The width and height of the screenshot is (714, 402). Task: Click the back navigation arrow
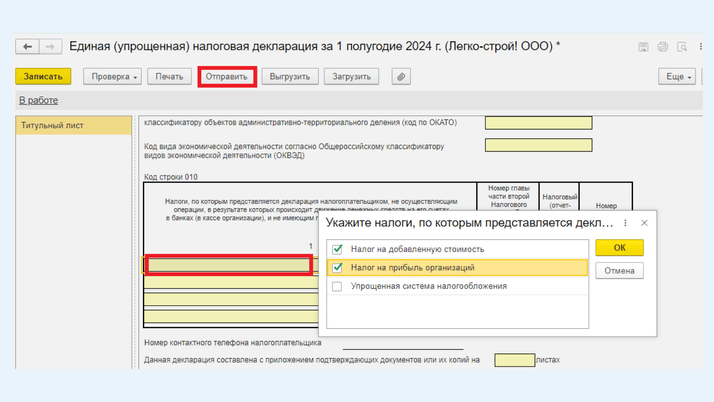(x=27, y=47)
